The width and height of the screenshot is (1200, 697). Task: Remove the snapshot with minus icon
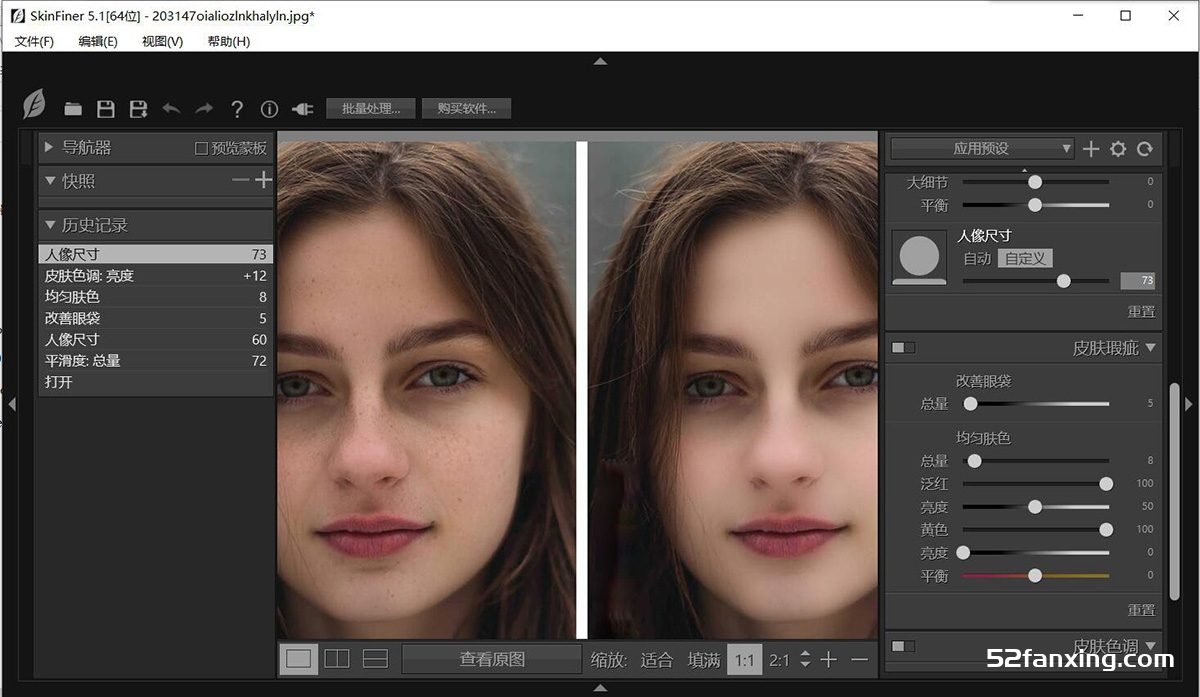(x=240, y=180)
